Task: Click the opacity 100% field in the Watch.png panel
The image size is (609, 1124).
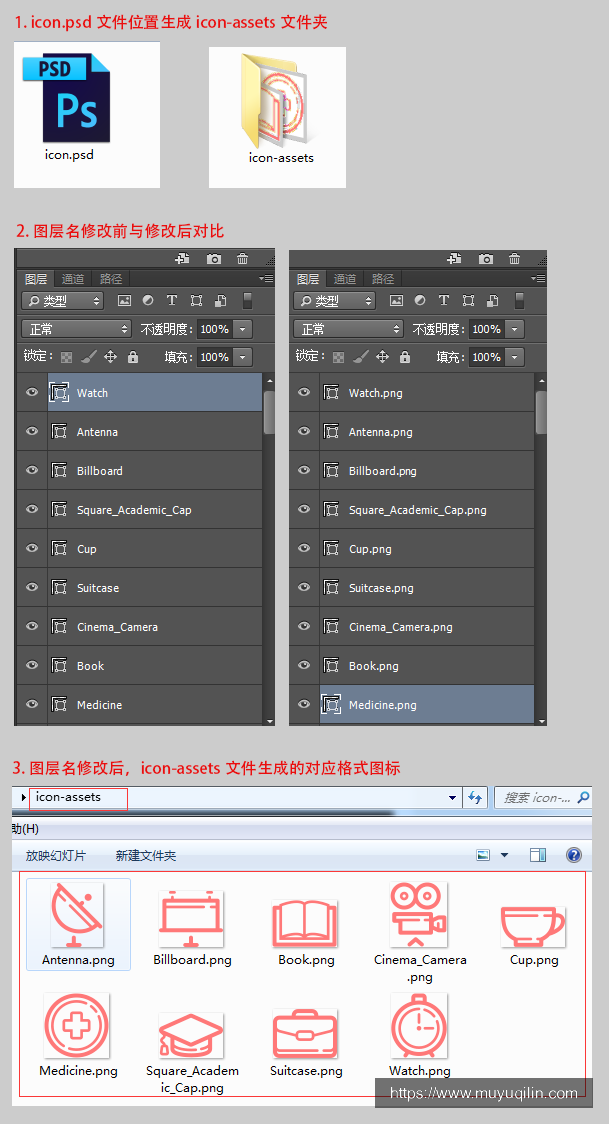Action: click(487, 328)
